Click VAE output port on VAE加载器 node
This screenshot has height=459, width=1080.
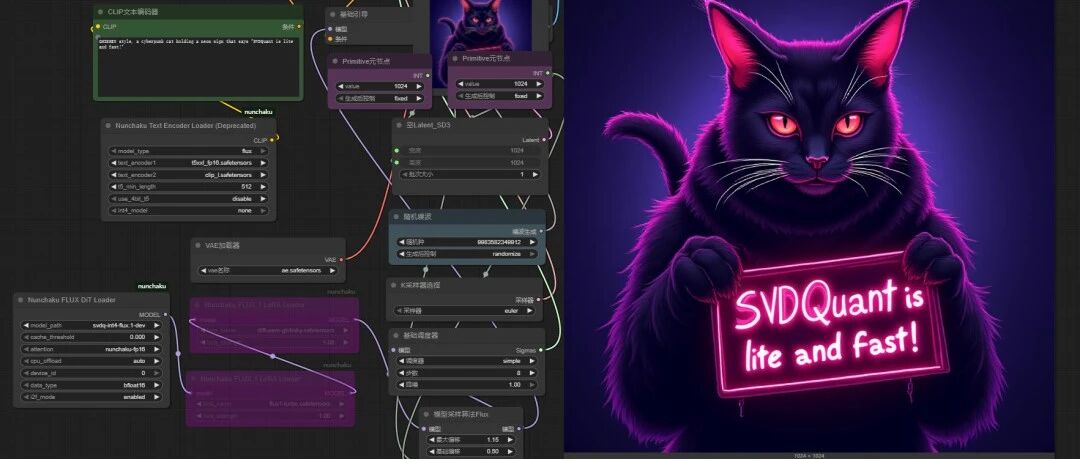(341, 259)
